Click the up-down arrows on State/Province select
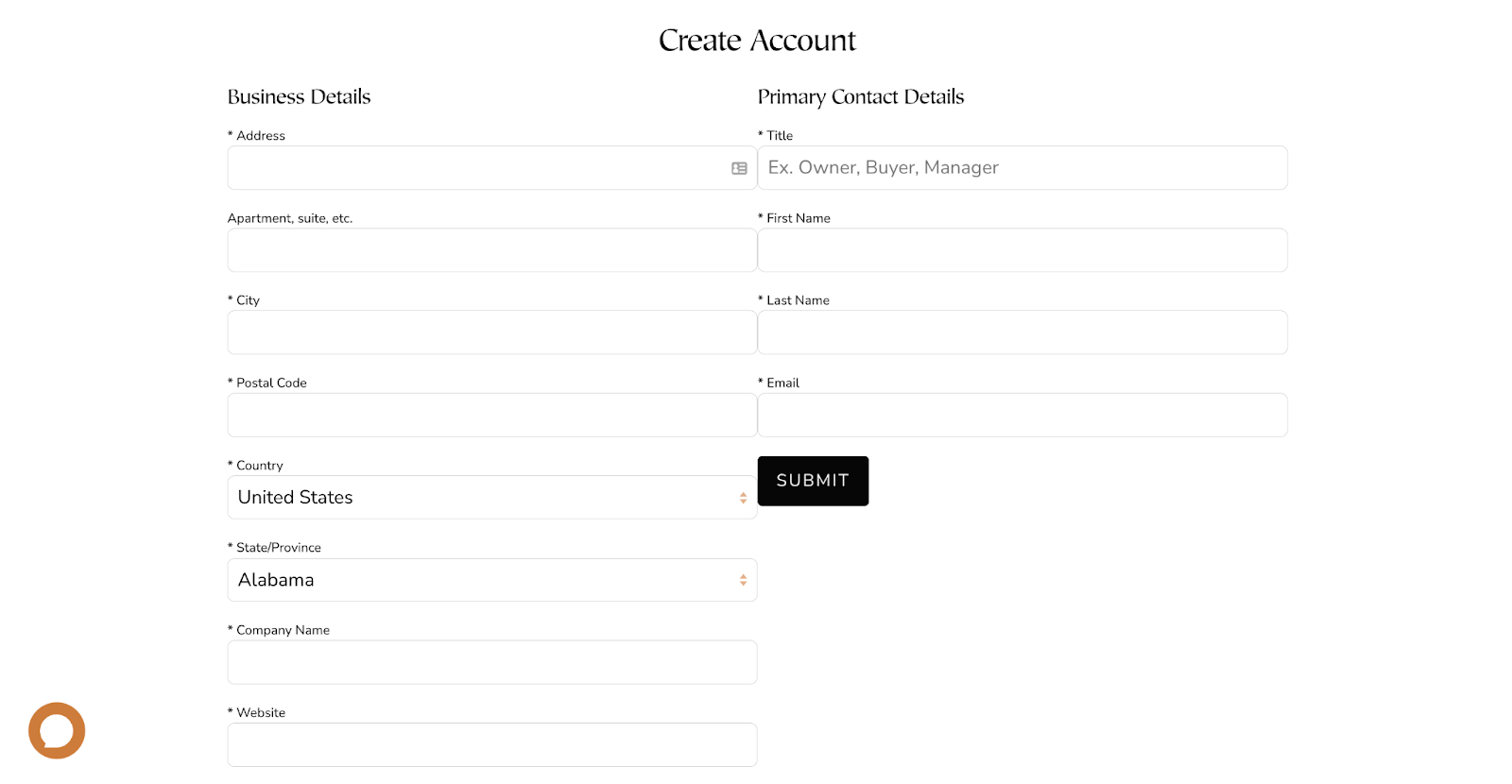Viewport: 1512px width, 784px height. pos(743,580)
